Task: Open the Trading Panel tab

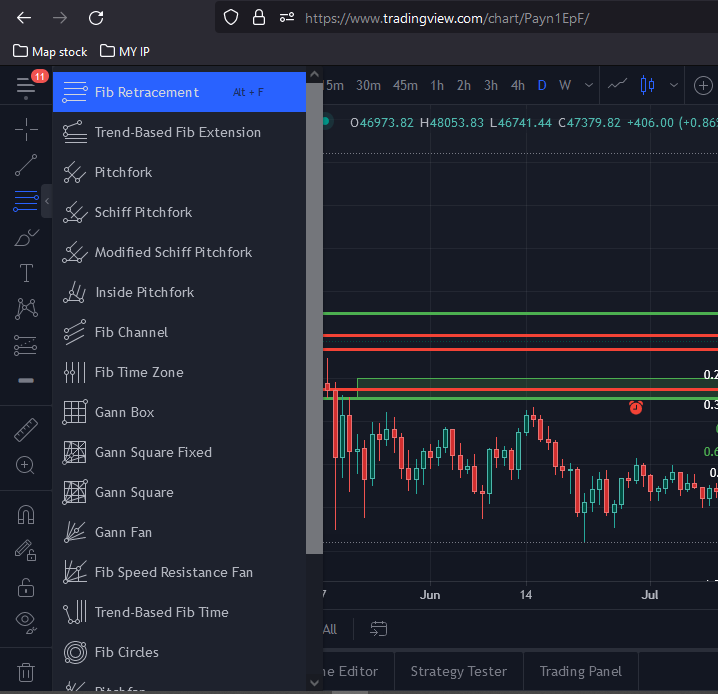Action: (581, 672)
